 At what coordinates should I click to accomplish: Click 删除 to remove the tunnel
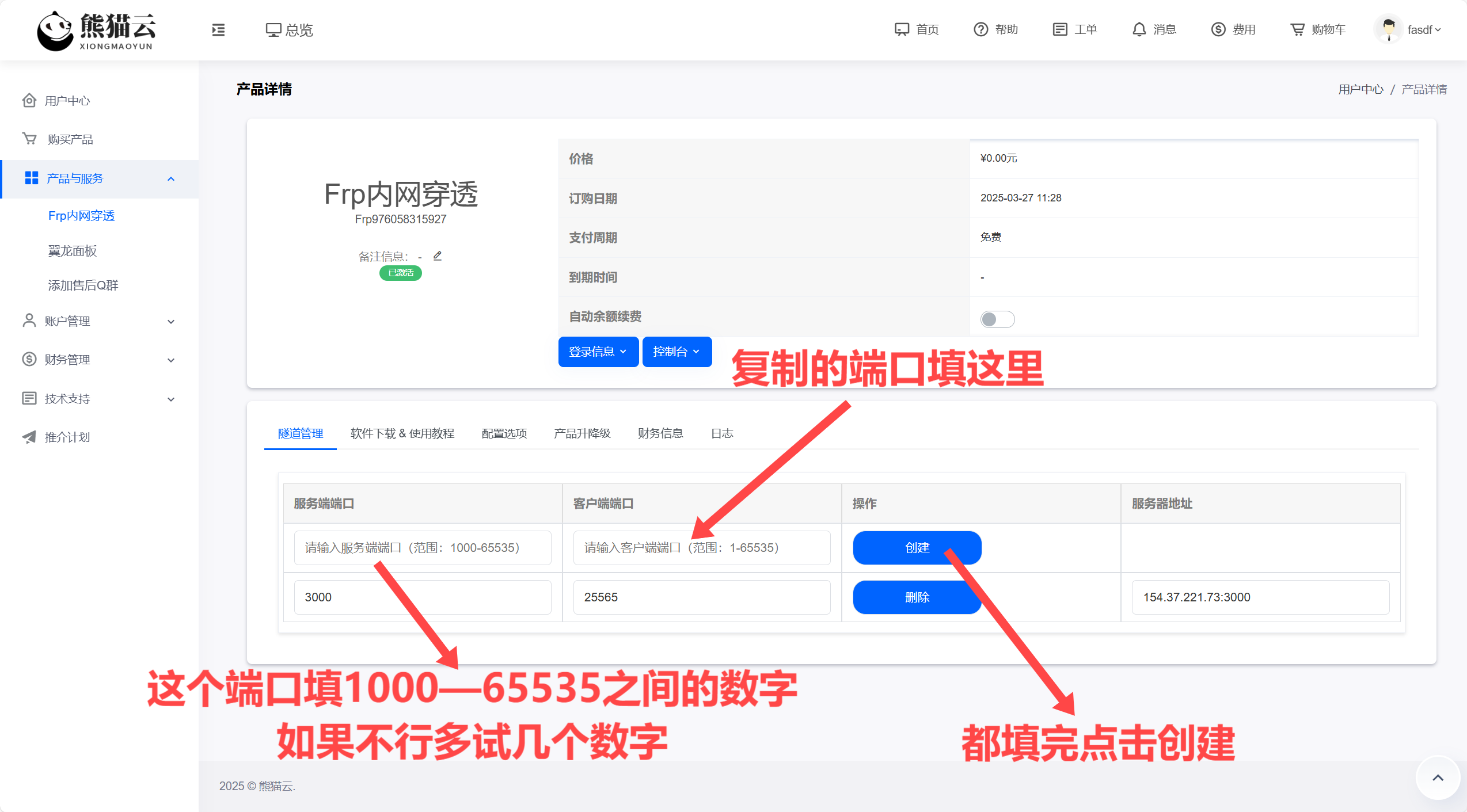(x=917, y=597)
